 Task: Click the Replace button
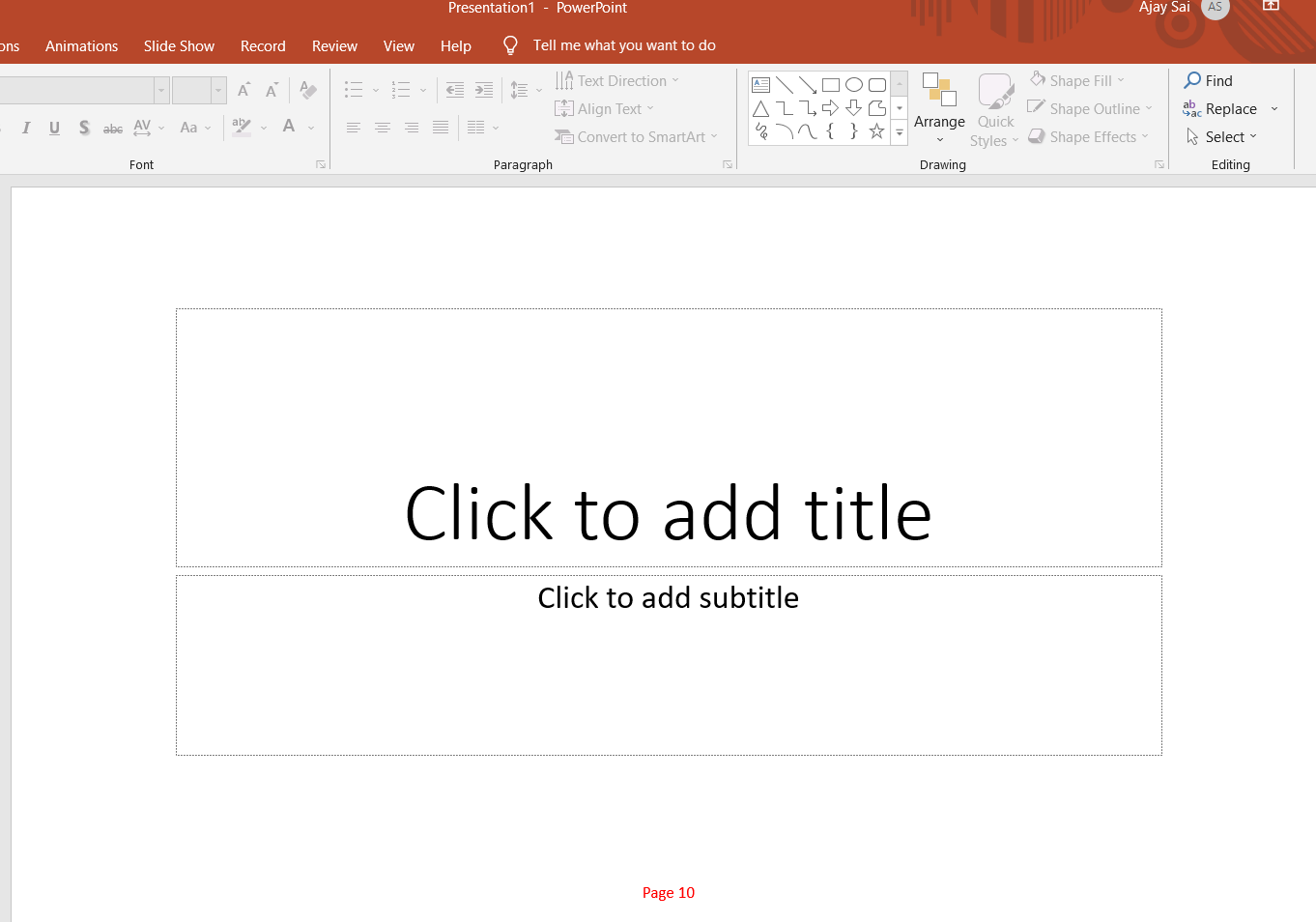tap(1221, 109)
